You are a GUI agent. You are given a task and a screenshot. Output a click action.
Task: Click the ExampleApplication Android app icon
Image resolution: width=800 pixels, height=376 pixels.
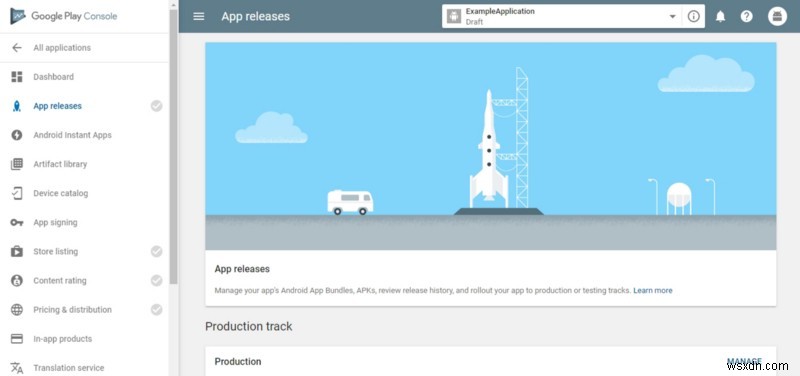coord(454,16)
